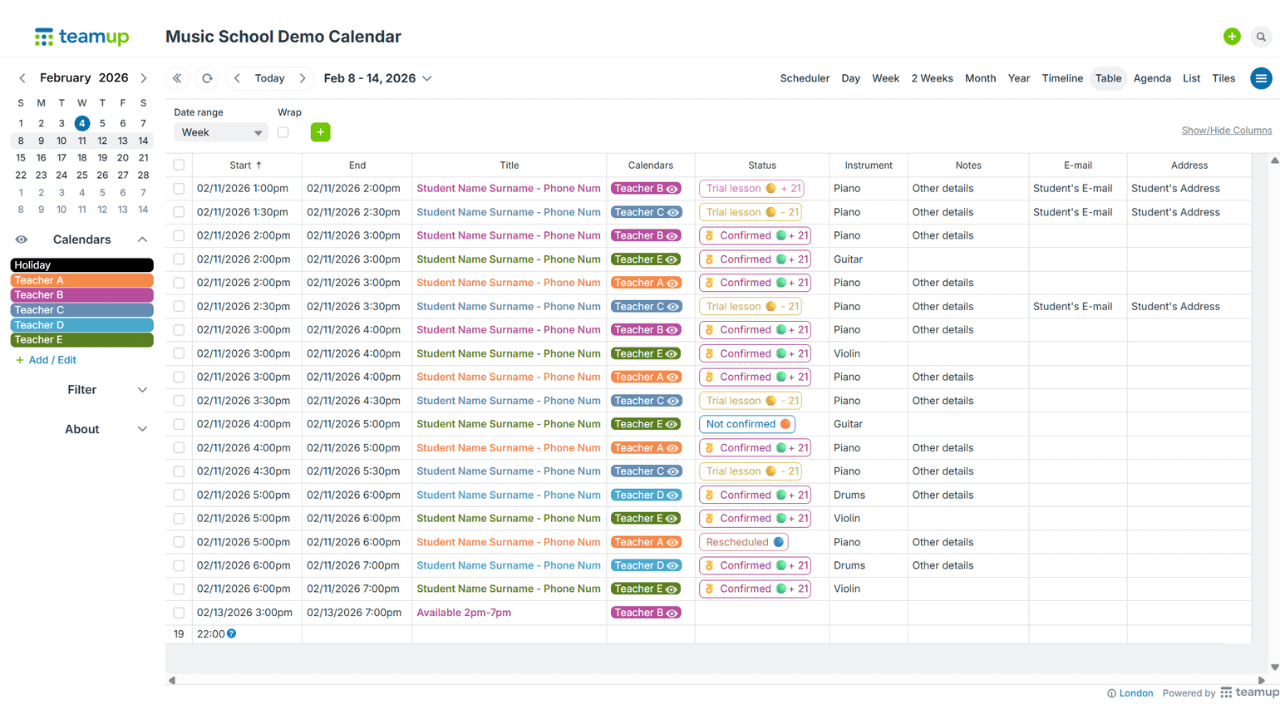Collapse sidebar with double-chevron icon
This screenshot has width=1280, height=720.
178,78
